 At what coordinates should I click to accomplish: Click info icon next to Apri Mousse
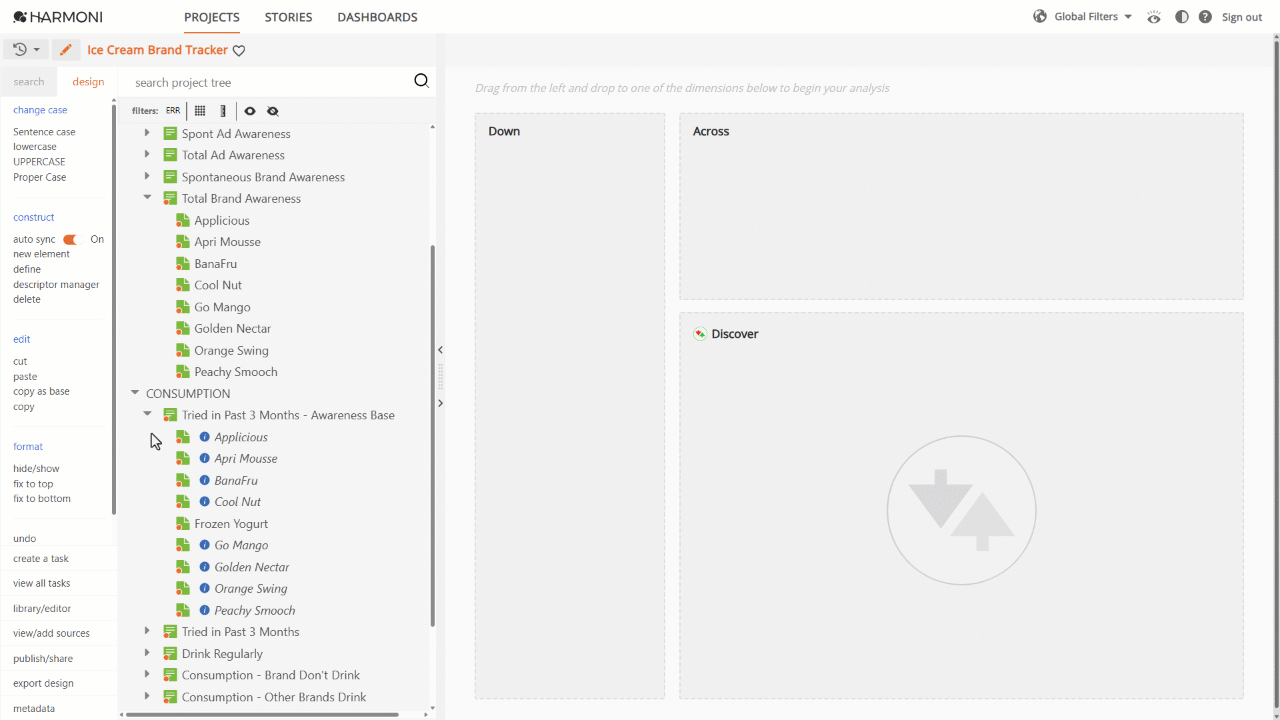(x=205, y=458)
